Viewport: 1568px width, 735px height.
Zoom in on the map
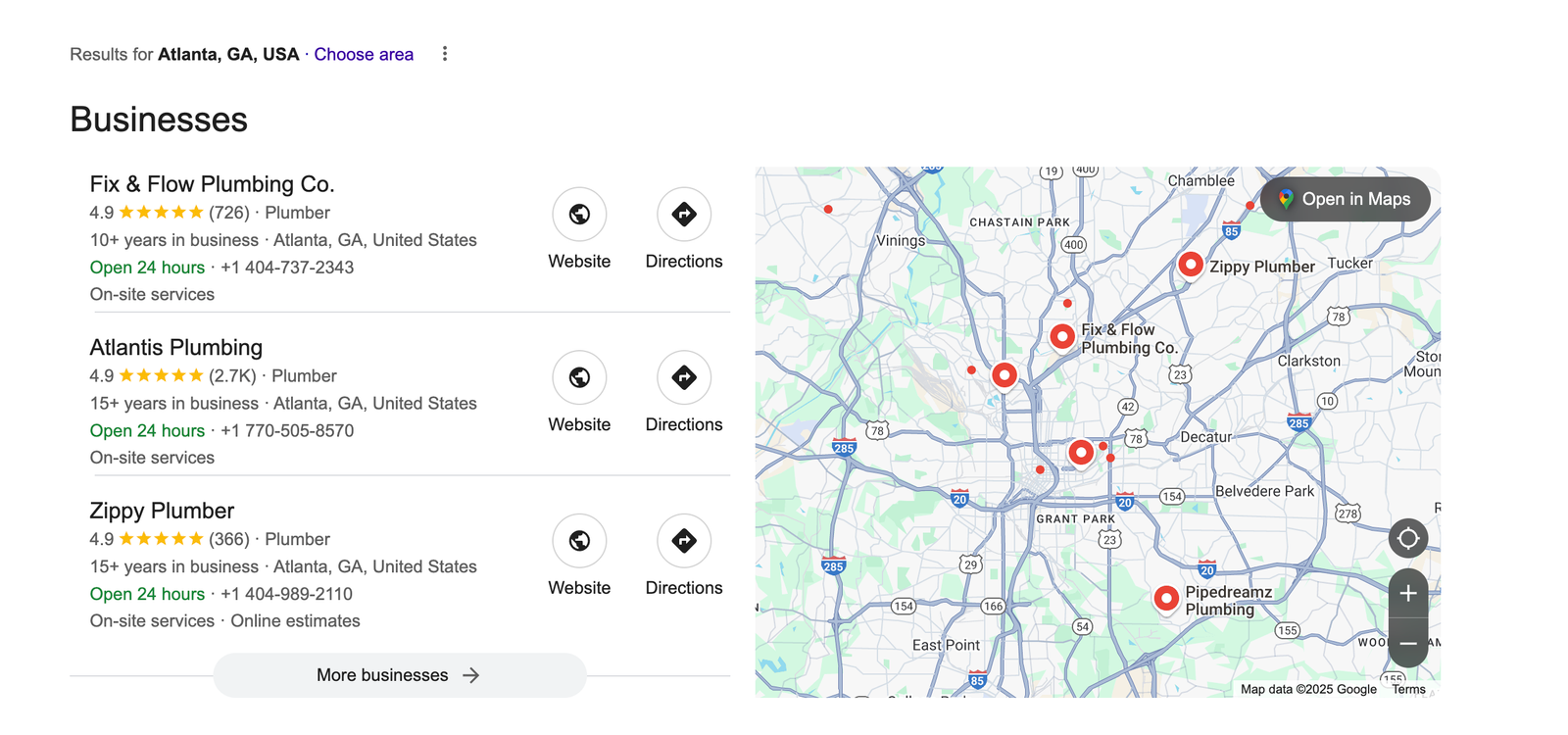pyautogui.click(x=1408, y=593)
